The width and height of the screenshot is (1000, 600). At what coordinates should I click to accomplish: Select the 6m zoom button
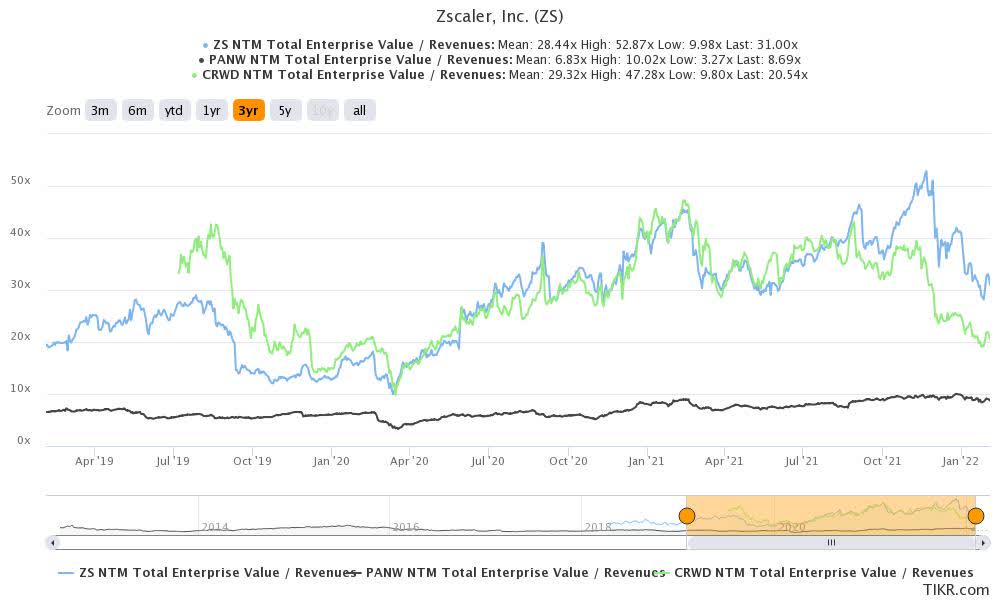pyautogui.click(x=137, y=110)
